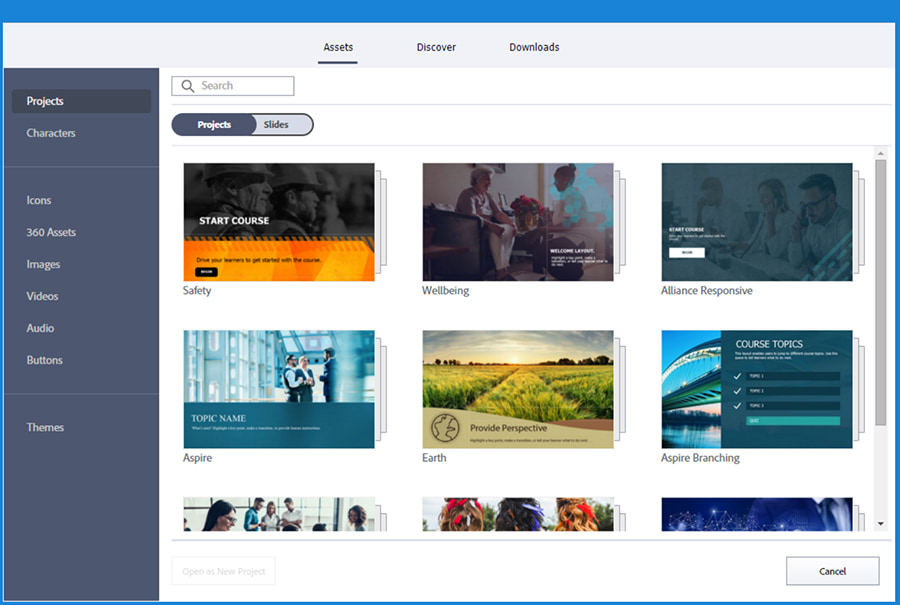Select the blue network project thumbnail

pyautogui.click(x=757, y=514)
